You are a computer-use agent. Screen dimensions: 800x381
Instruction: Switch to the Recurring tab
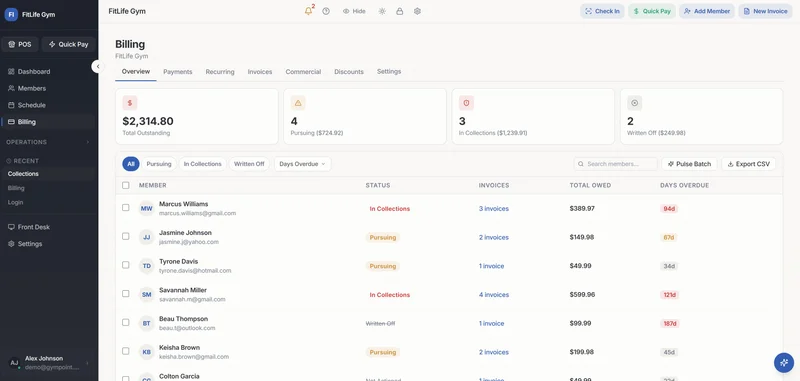(x=220, y=72)
